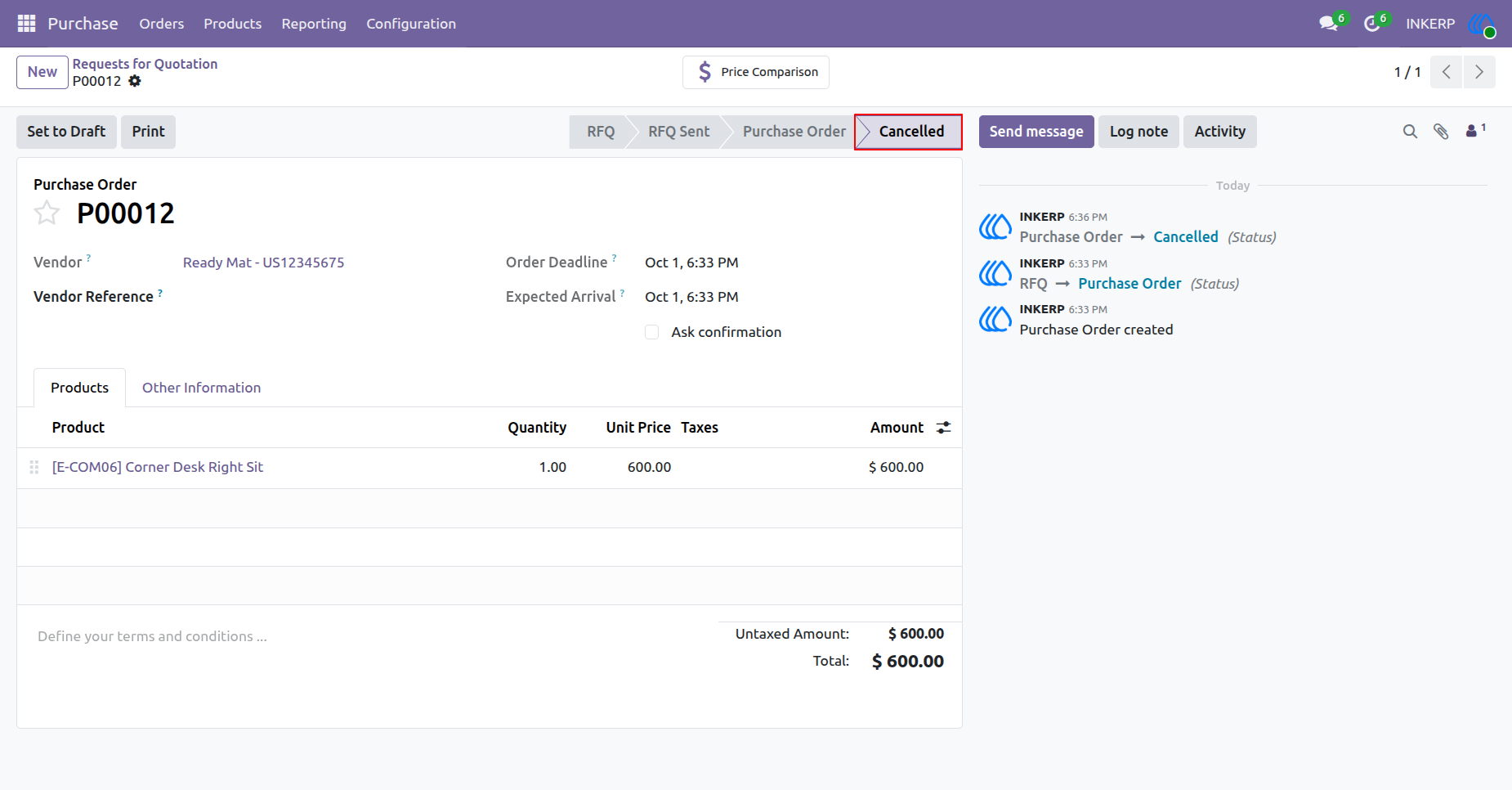Mark P00012 as favorite with star
The image size is (1512, 790).
click(x=47, y=213)
